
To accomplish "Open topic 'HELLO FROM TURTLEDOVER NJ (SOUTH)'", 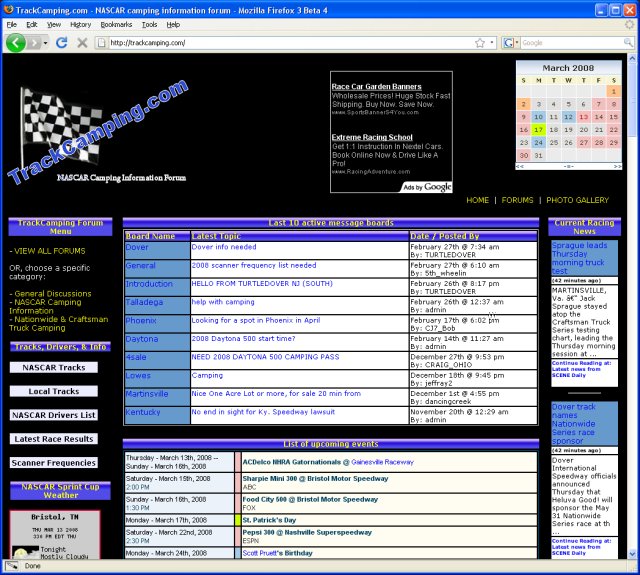I will click(x=262, y=284).
